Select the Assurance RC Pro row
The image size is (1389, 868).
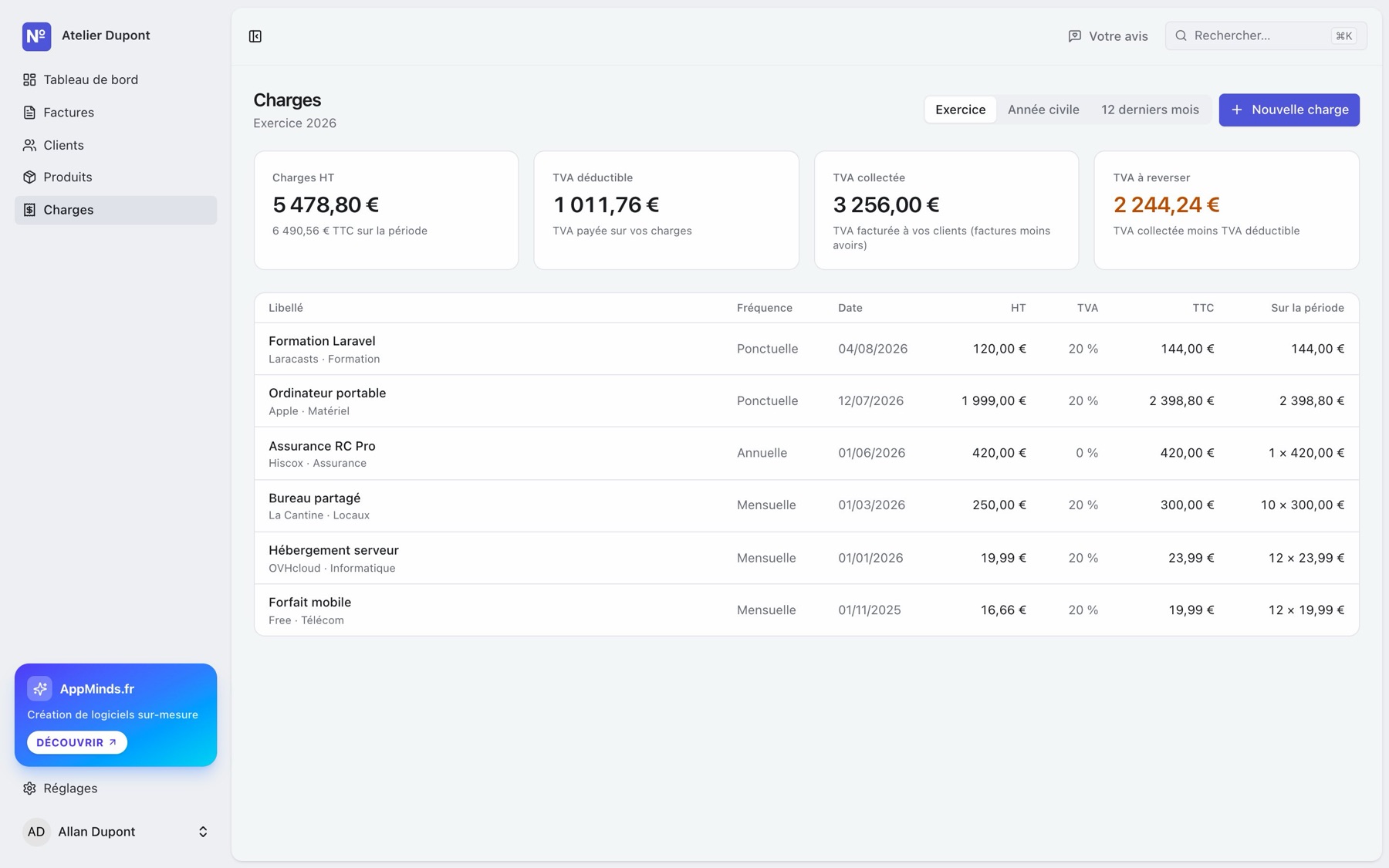pos(806,454)
